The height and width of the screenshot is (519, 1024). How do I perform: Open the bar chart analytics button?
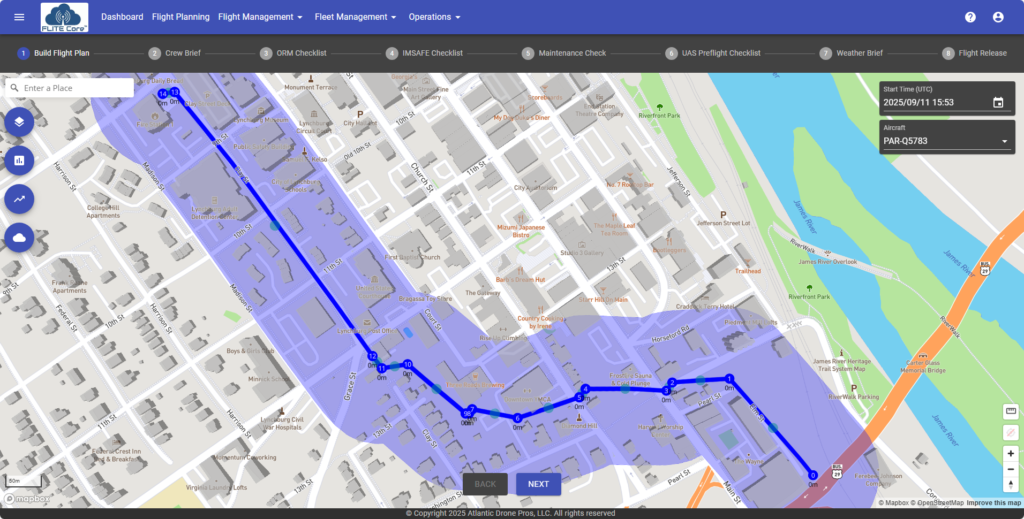[x=19, y=160]
